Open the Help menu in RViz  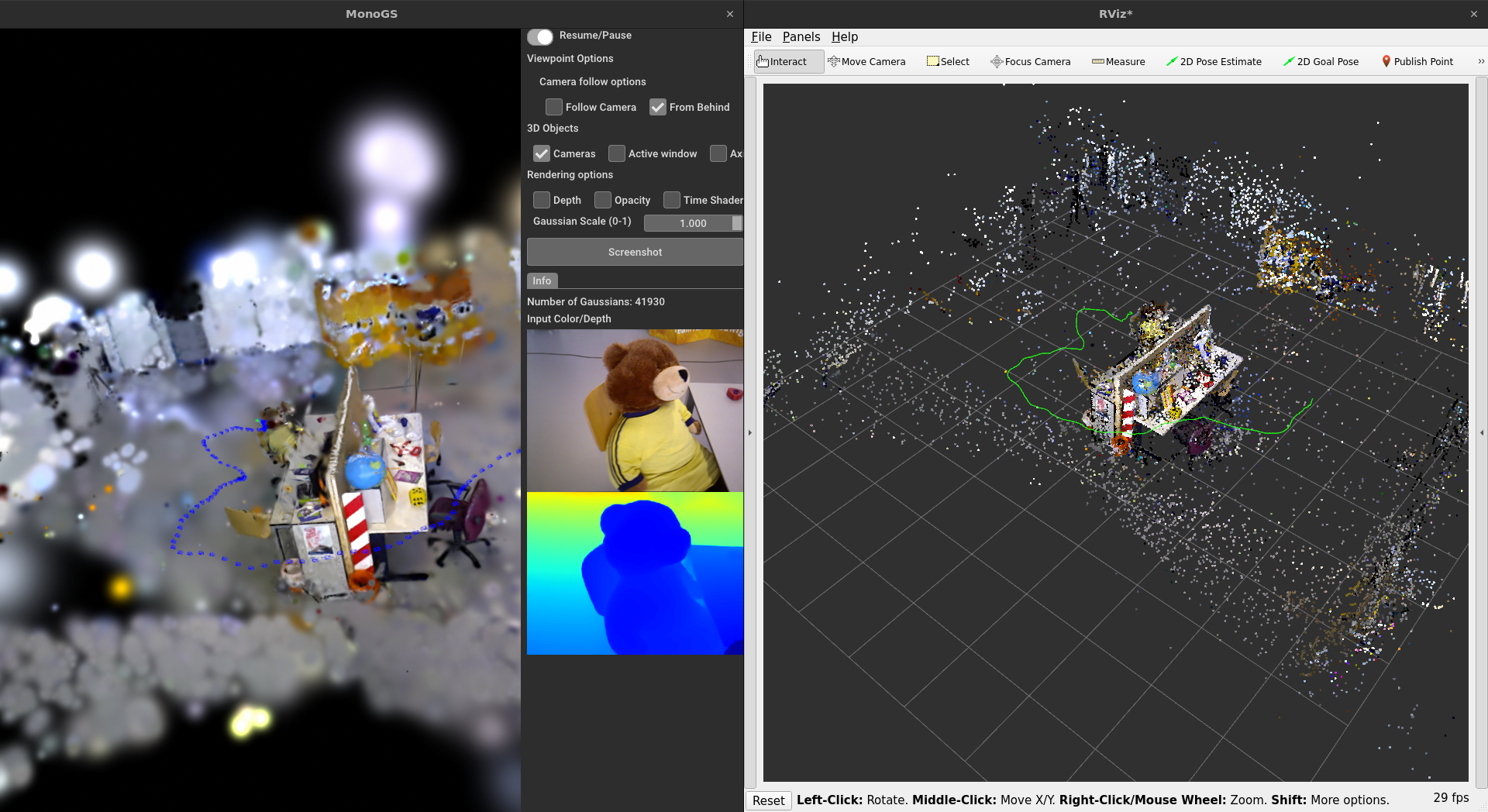(x=844, y=36)
